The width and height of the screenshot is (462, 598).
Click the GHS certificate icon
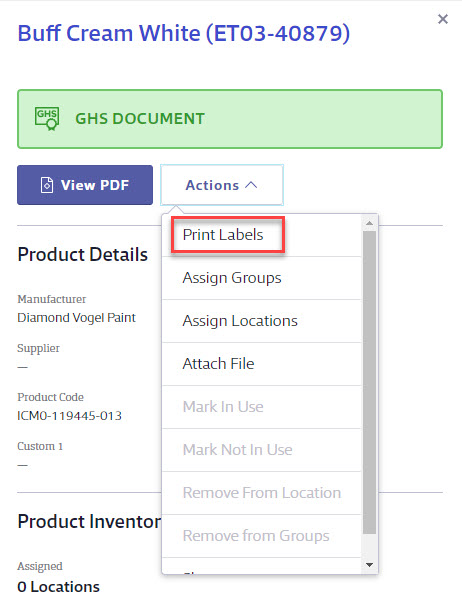pos(47,119)
